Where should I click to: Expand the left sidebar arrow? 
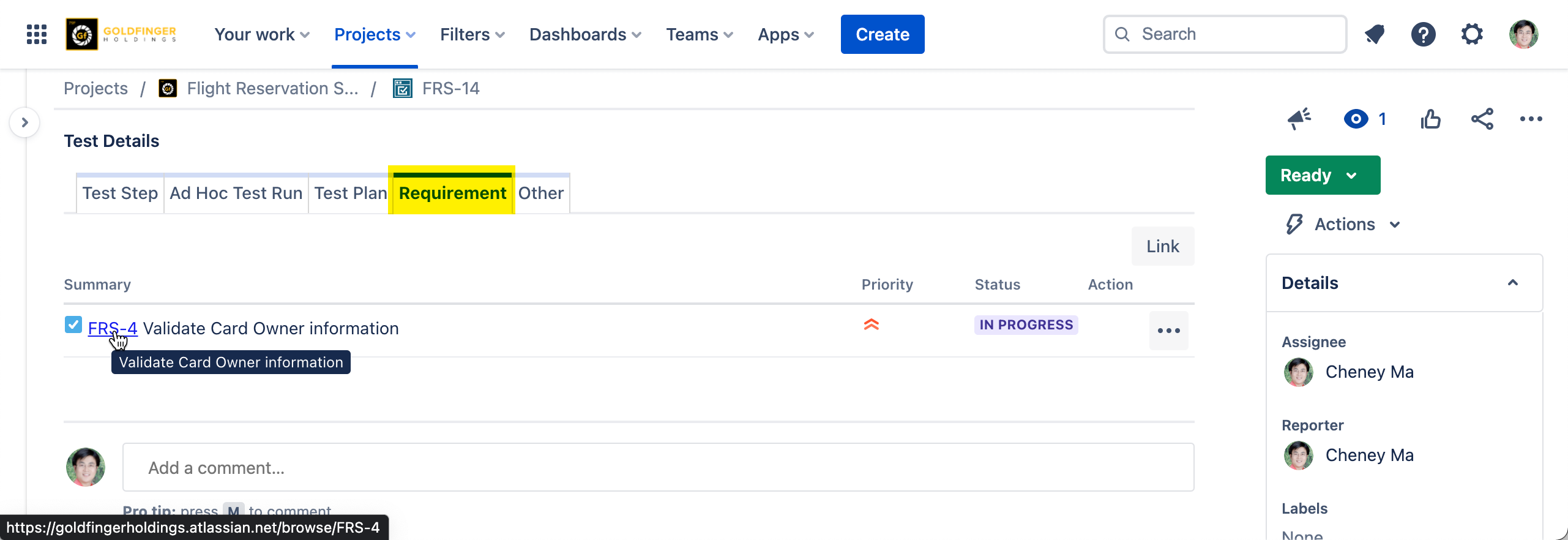pyautogui.click(x=24, y=122)
